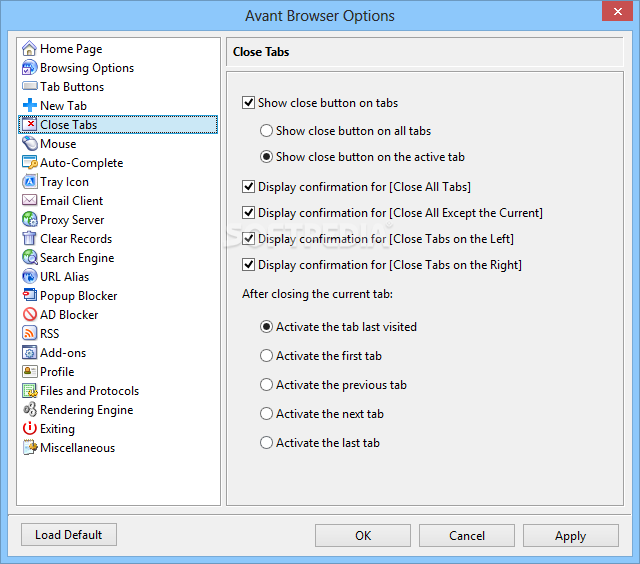The width and height of the screenshot is (640, 564).
Task: Click the Search Engine magnifier icon
Action: pos(29,258)
